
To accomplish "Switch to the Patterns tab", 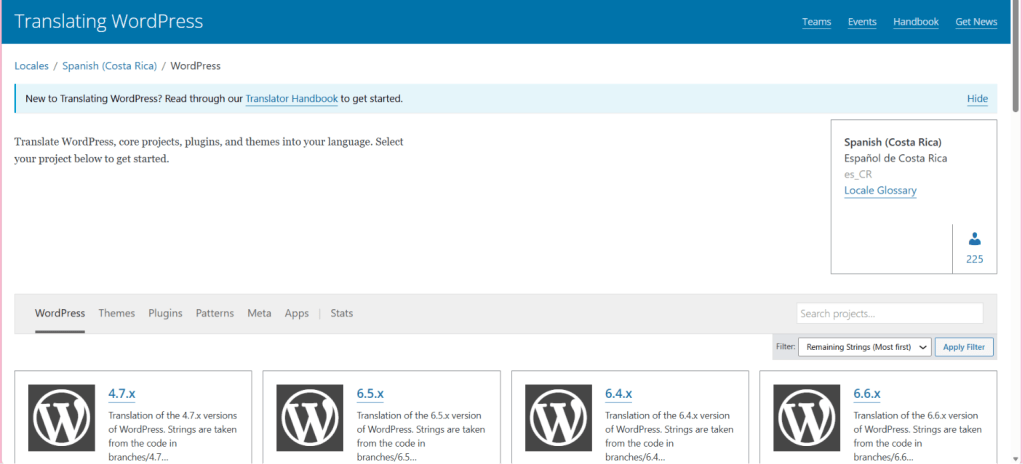I will pyautogui.click(x=215, y=313).
